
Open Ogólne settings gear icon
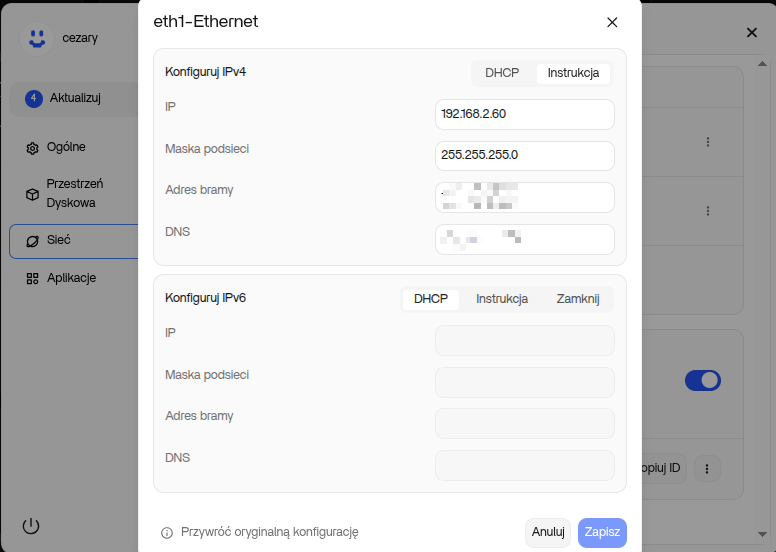tap(32, 148)
